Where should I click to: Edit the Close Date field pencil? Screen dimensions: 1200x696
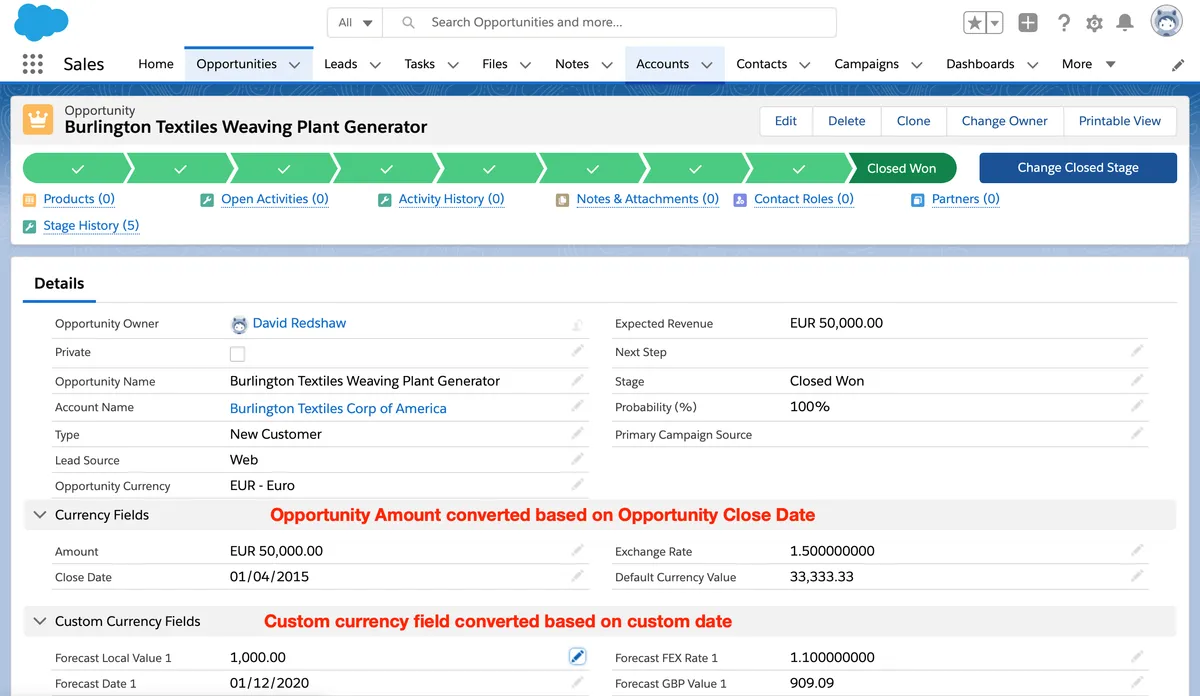(x=577, y=575)
